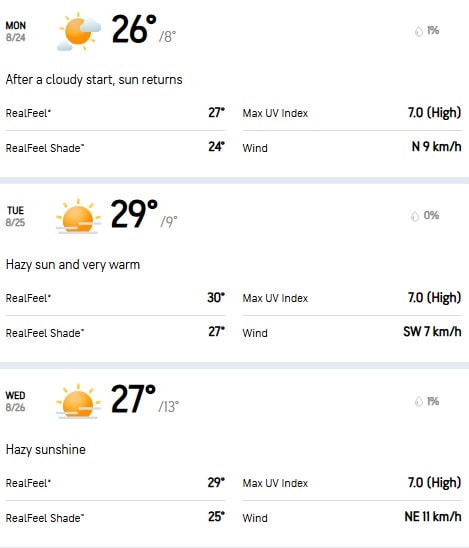Screen dimensions: 469x548
Task: Click the raindrop icon next to Monday's 1%
Action: [419, 31]
